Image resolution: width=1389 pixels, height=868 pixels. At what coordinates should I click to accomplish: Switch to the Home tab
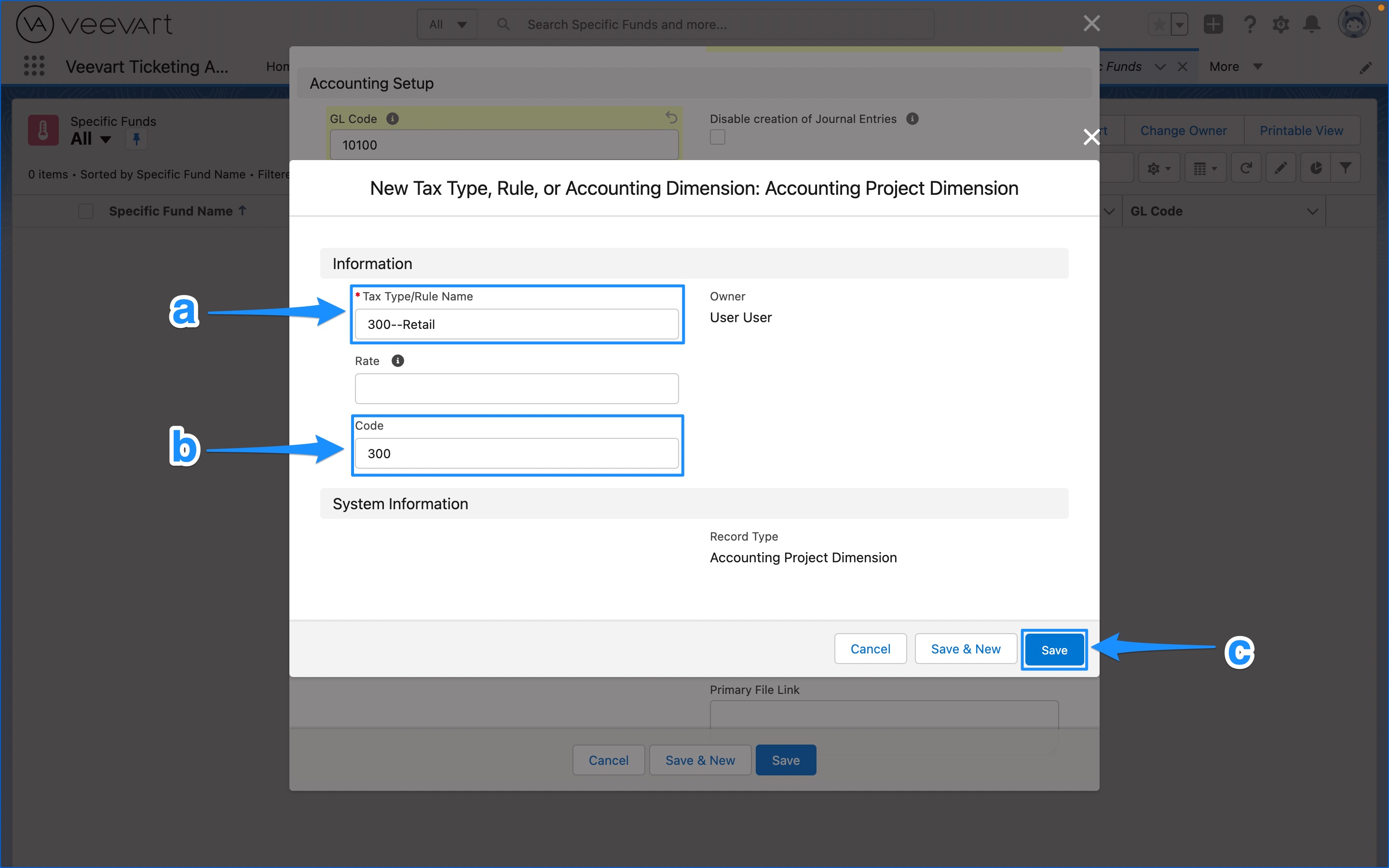[x=278, y=66]
